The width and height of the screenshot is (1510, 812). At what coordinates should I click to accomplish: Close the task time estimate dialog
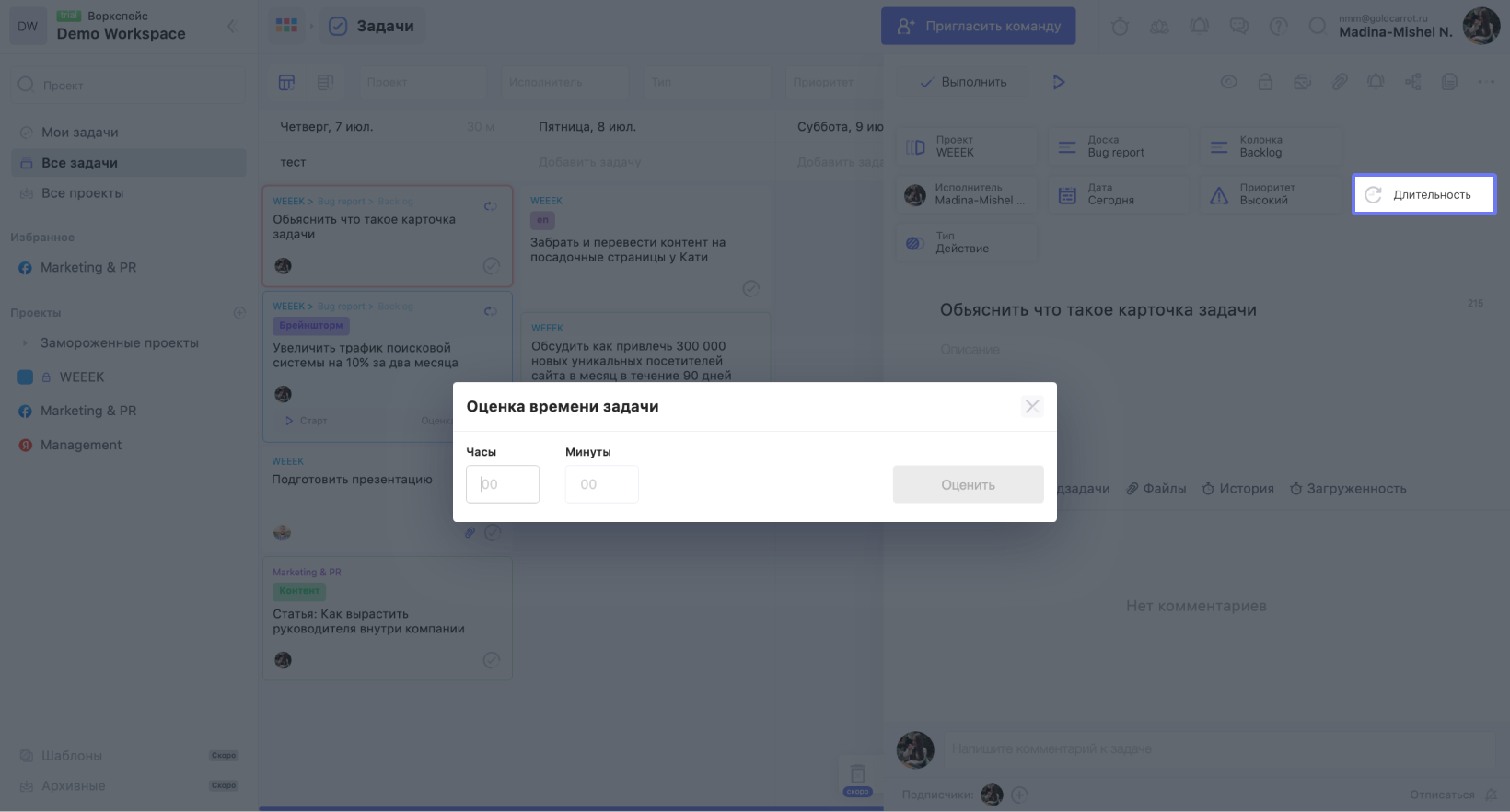point(1032,406)
